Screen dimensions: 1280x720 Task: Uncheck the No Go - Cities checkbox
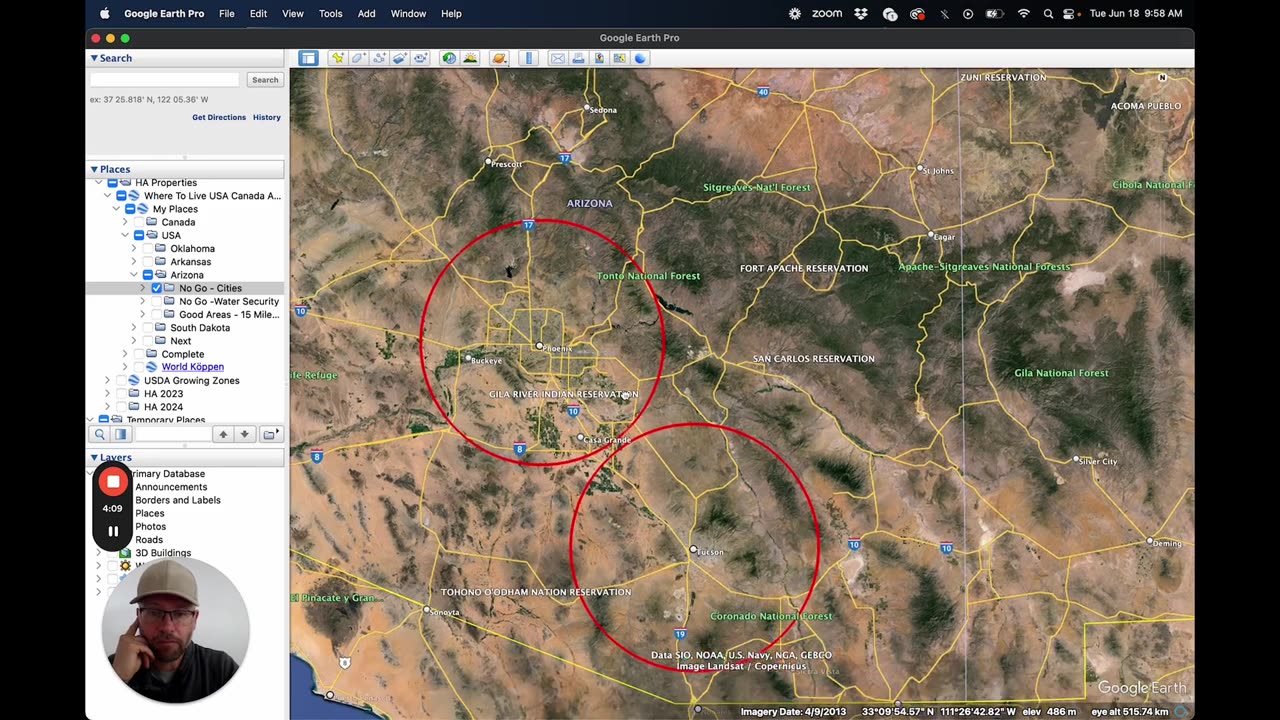pyautogui.click(x=156, y=288)
